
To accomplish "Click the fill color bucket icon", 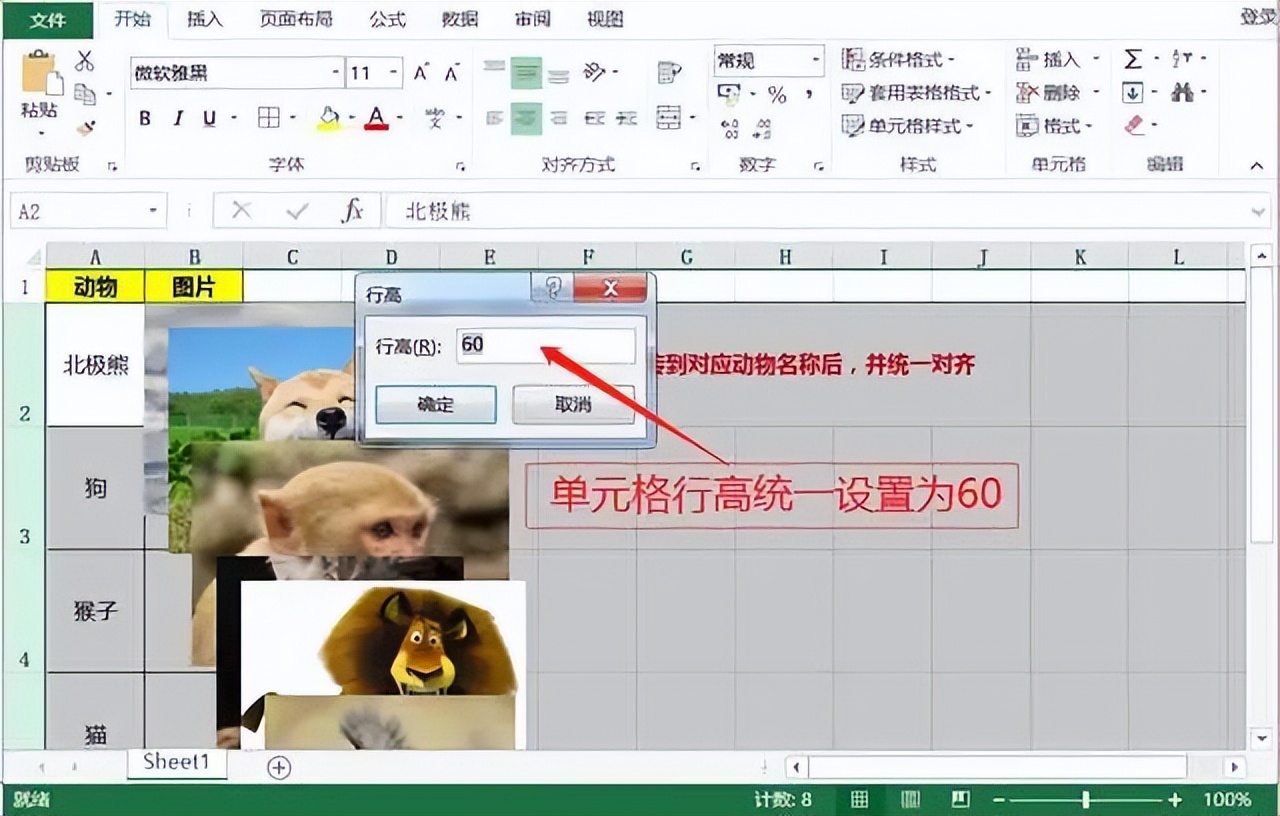I will pos(327,118).
